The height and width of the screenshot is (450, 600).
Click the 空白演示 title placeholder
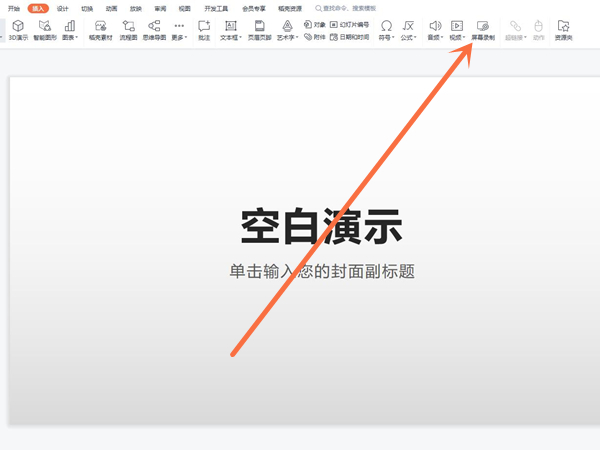click(x=321, y=228)
